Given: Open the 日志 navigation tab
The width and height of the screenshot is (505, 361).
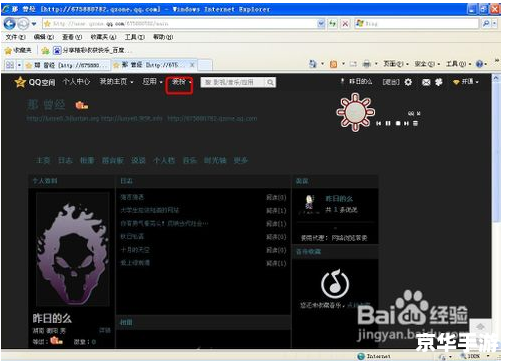Looking at the screenshot, I should pyautogui.click(x=65, y=160).
